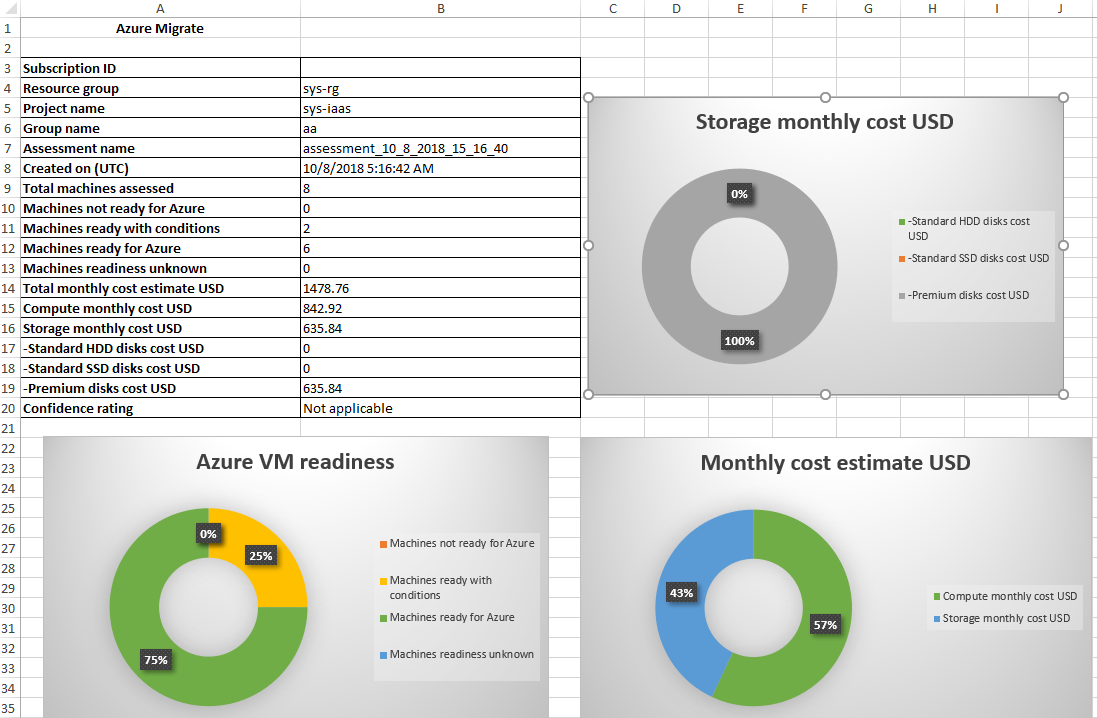Select the -Premium disks cost USD legend entry
1097x718 pixels.
pyautogui.click(x=964, y=295)
